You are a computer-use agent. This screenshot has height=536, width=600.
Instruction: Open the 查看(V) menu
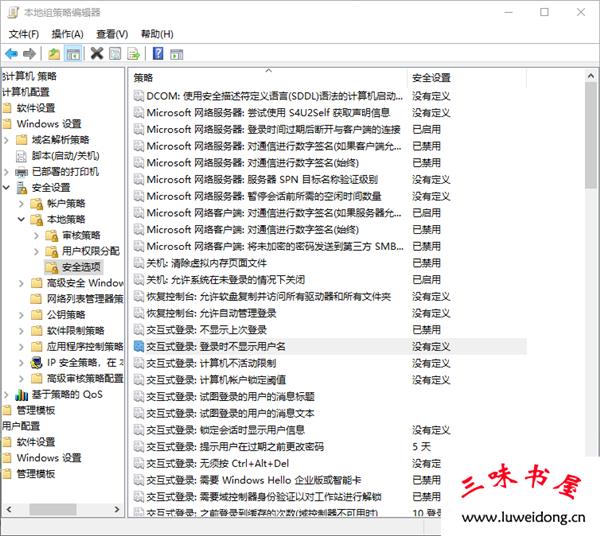click(112, 34)
